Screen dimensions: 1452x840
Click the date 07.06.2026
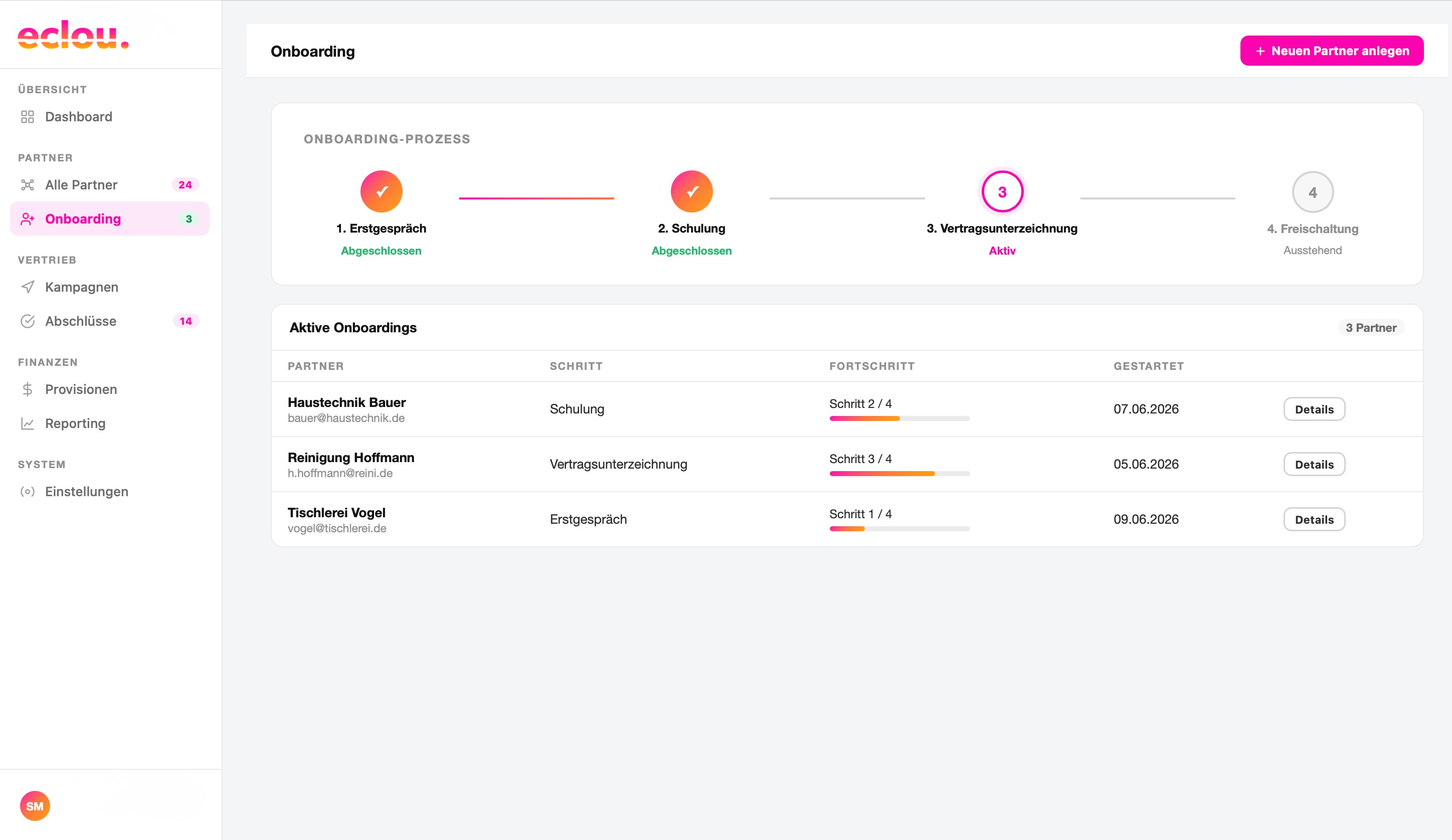click(1146, 409)
